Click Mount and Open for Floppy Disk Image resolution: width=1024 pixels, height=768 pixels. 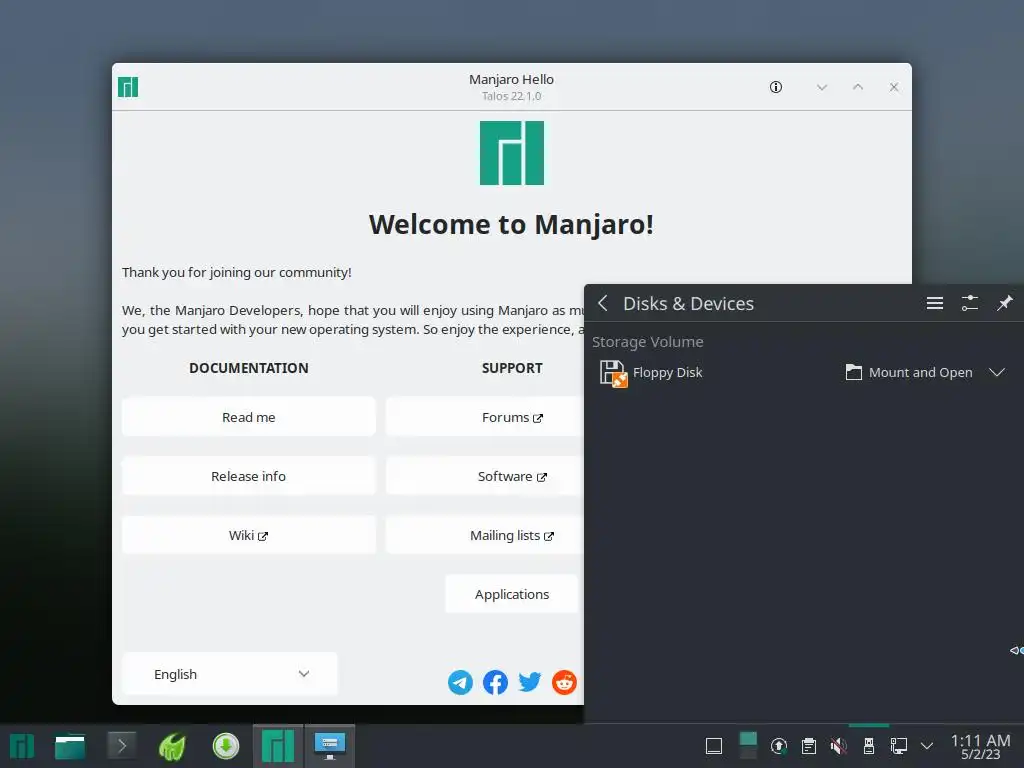(908, 372)
